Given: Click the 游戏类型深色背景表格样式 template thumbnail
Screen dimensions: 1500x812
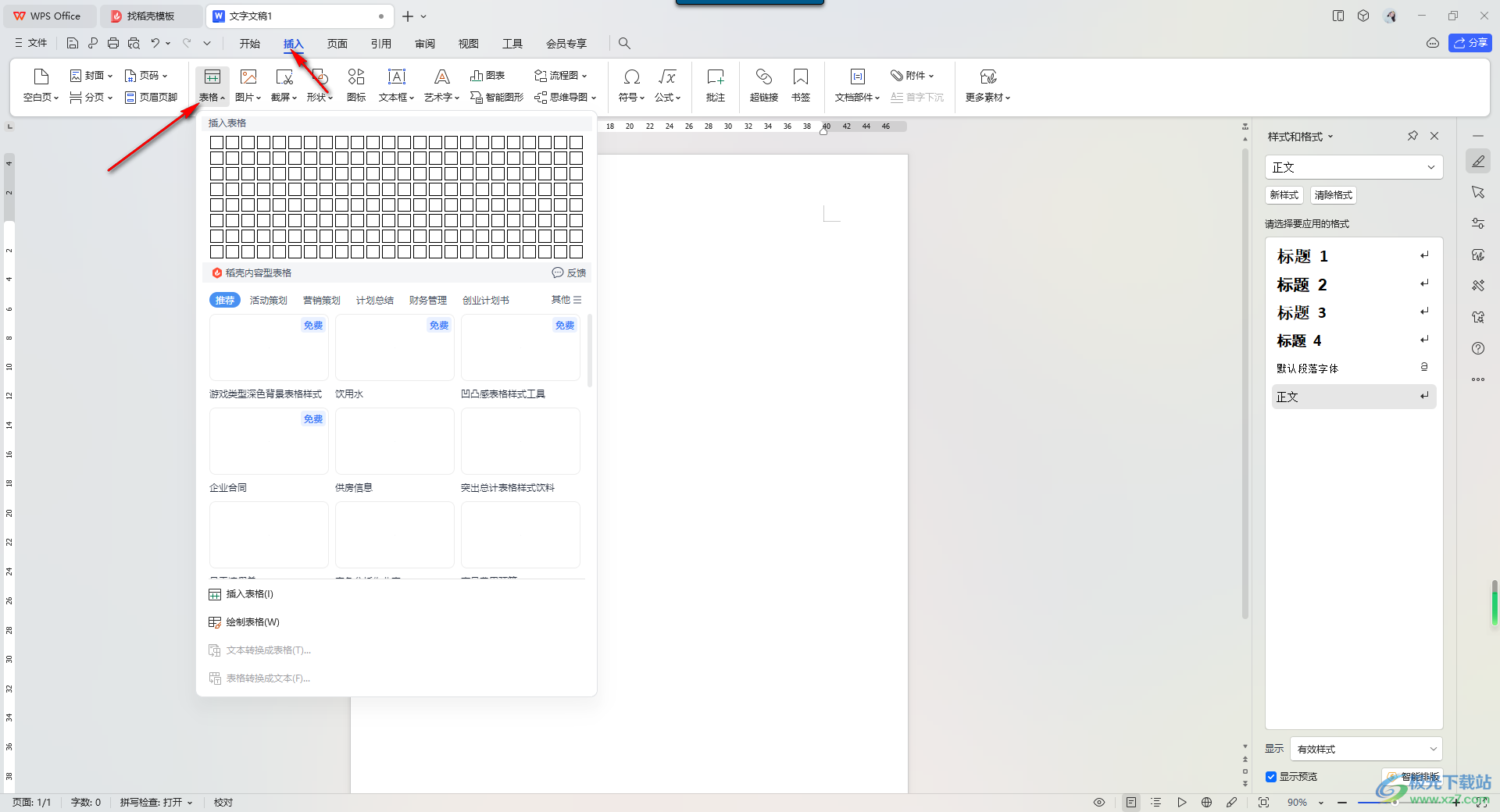Looking at the screenshot, I should point(269,347).
